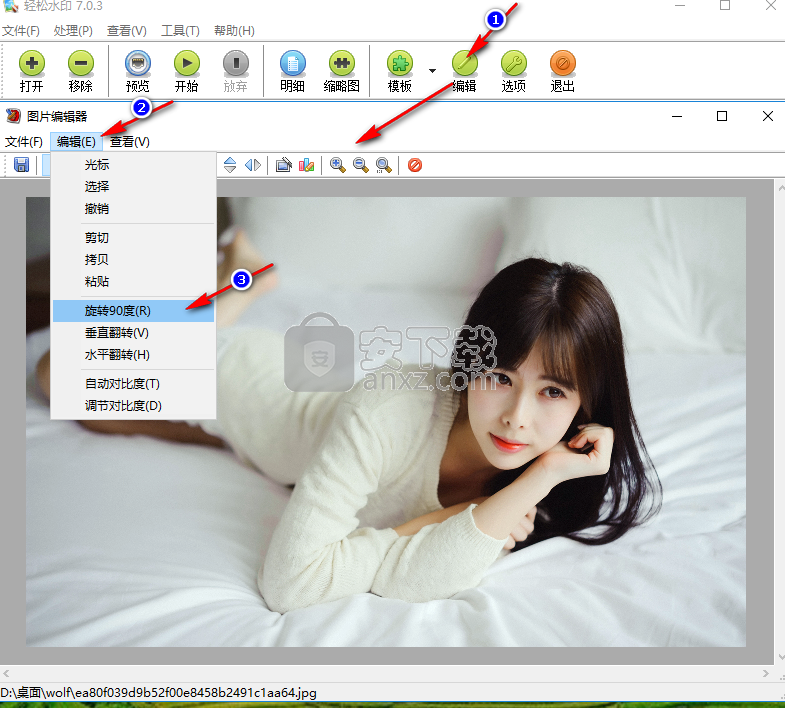Click the vertical flip icon in editor toolbar
Screen dimensions: 785x708
click(230, 165)
